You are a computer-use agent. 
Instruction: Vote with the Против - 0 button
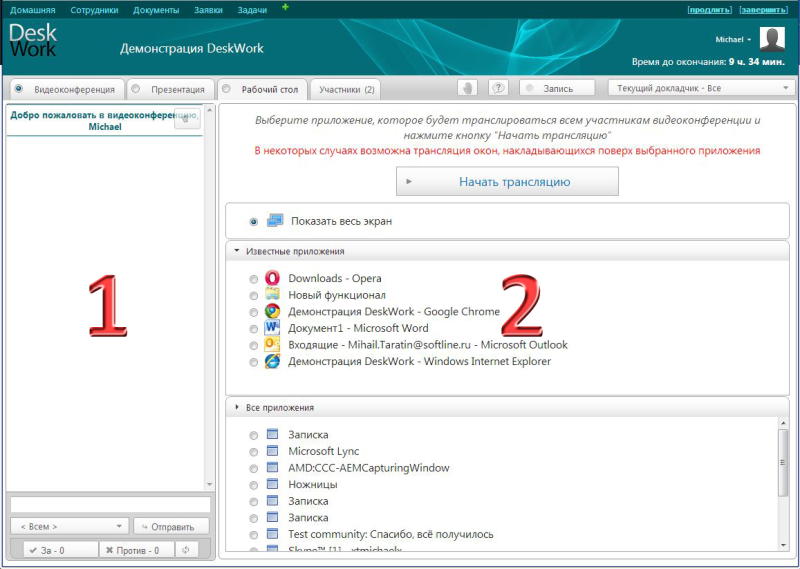(136, 550)
